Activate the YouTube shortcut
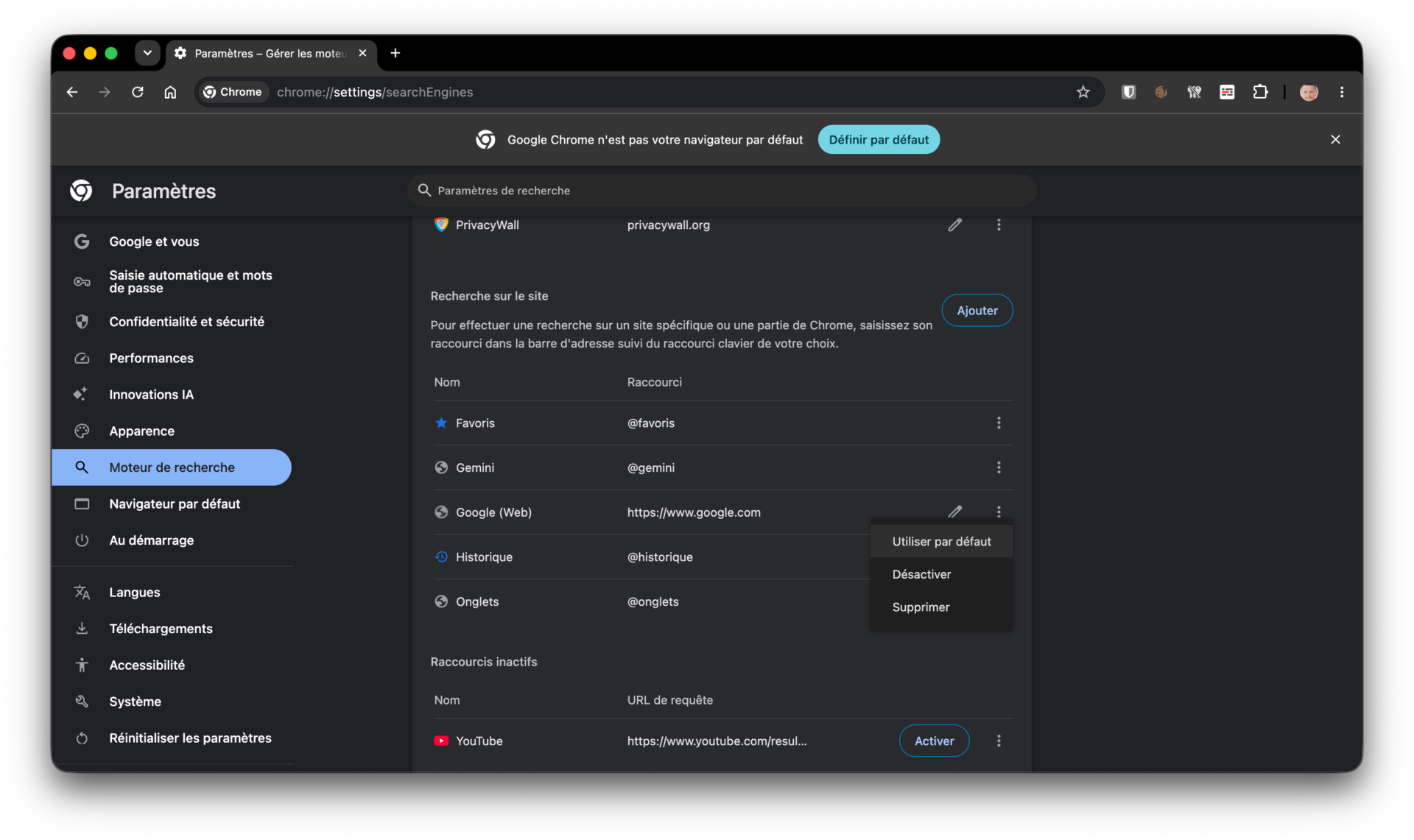Viewport: 1414px width, 840px height. [x=934, y=741]
